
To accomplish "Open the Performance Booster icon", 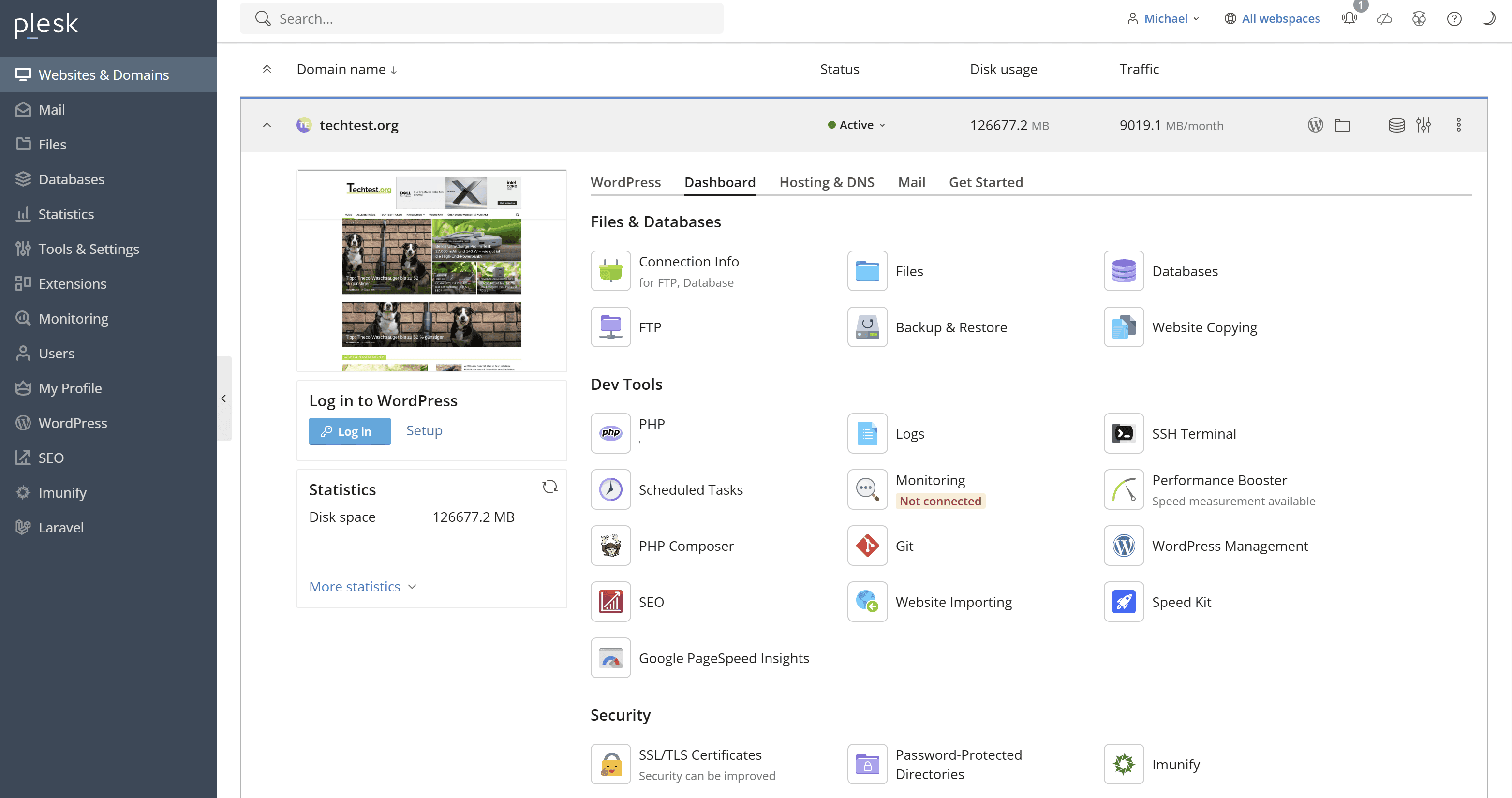I will click(x=1124, y=489).
